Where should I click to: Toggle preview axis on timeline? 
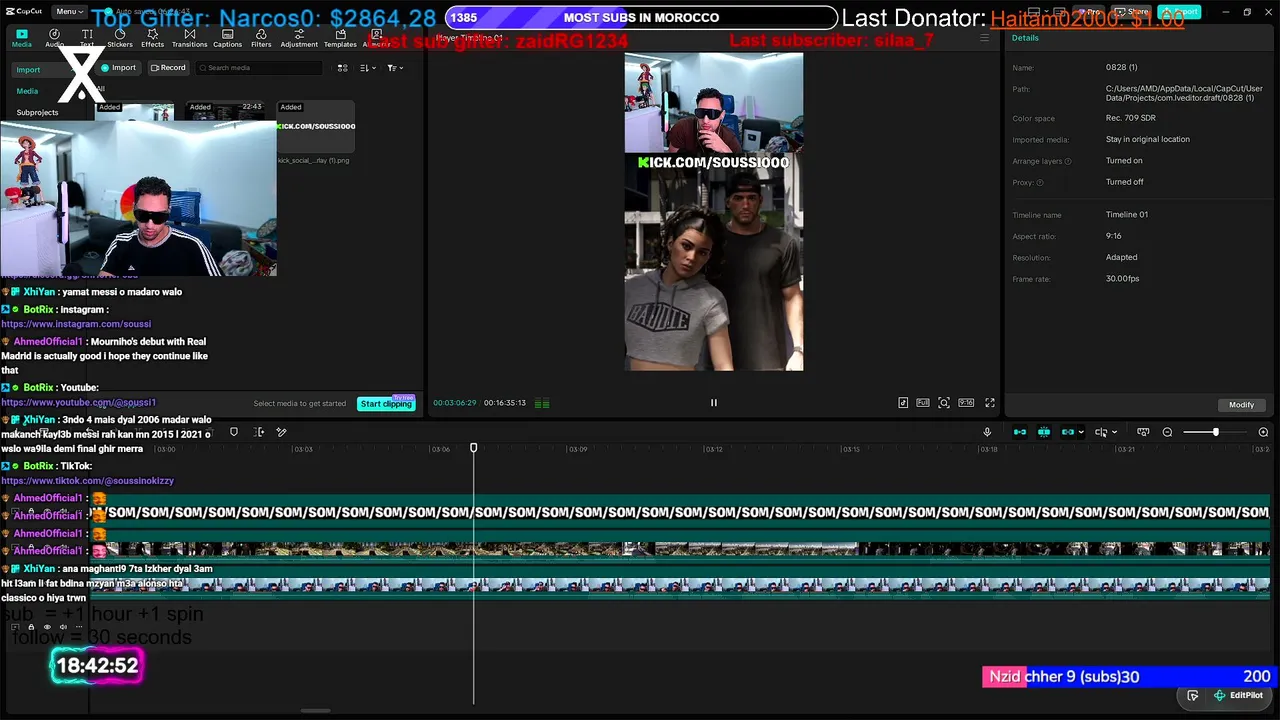(x=1101, y=432)
